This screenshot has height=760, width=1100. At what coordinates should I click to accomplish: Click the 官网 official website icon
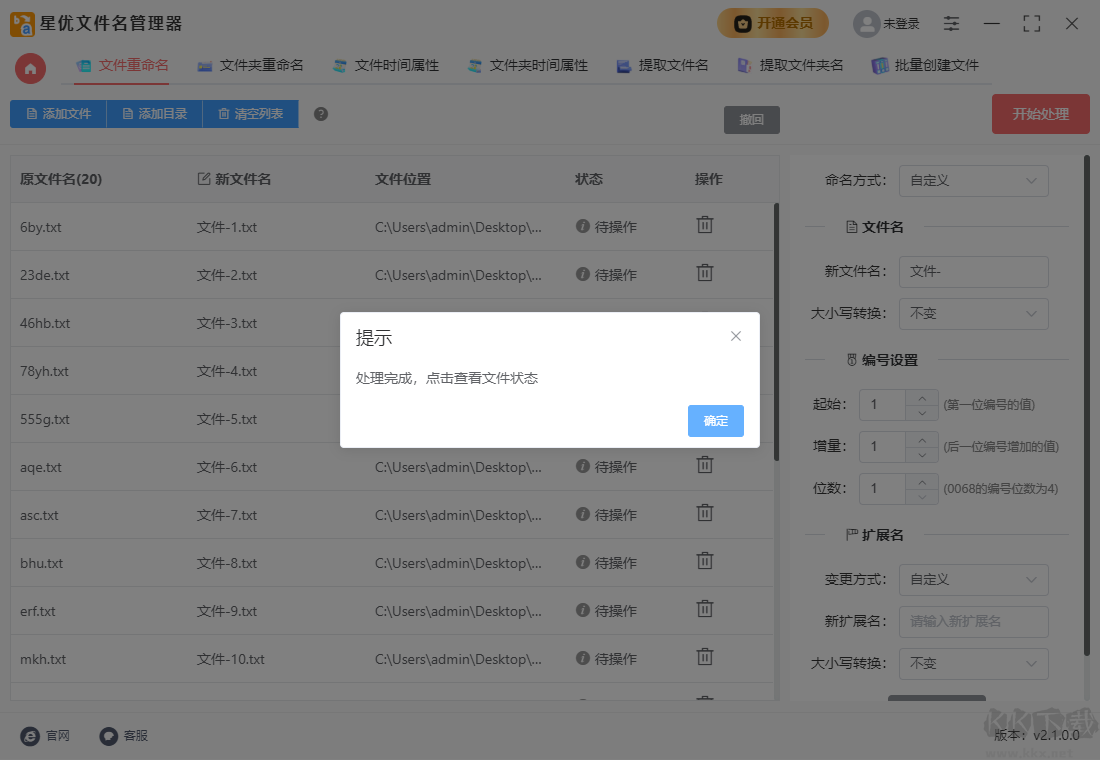coord(30,735)
